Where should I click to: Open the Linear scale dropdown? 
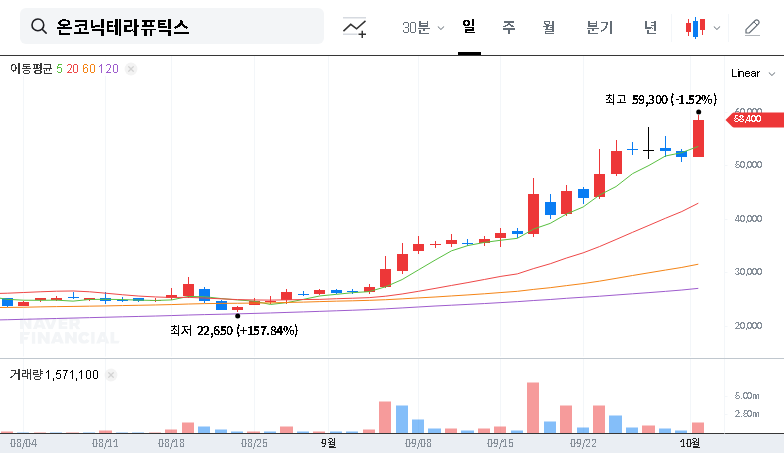(753, 73)
